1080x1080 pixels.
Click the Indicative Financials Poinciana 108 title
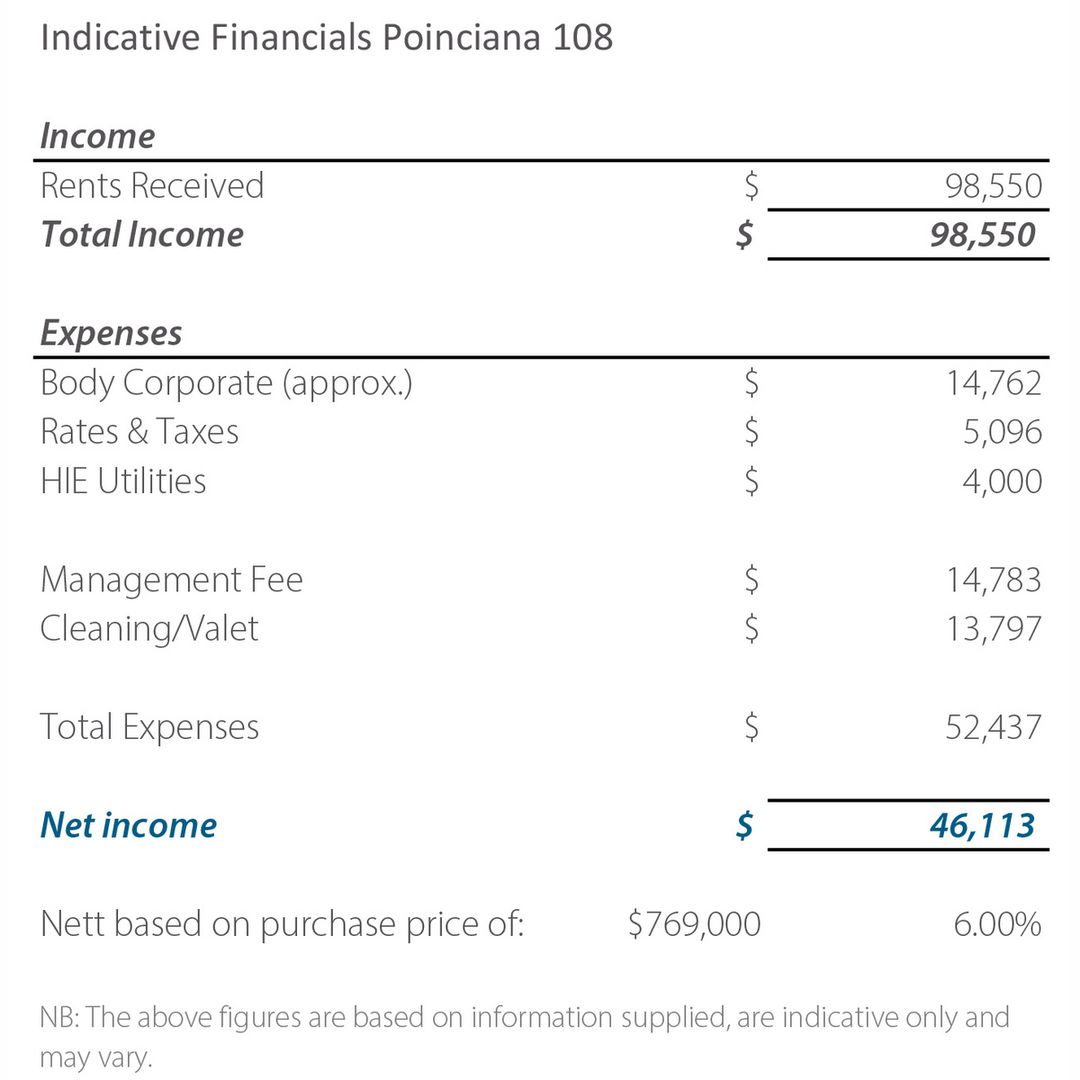pos(326,37)
